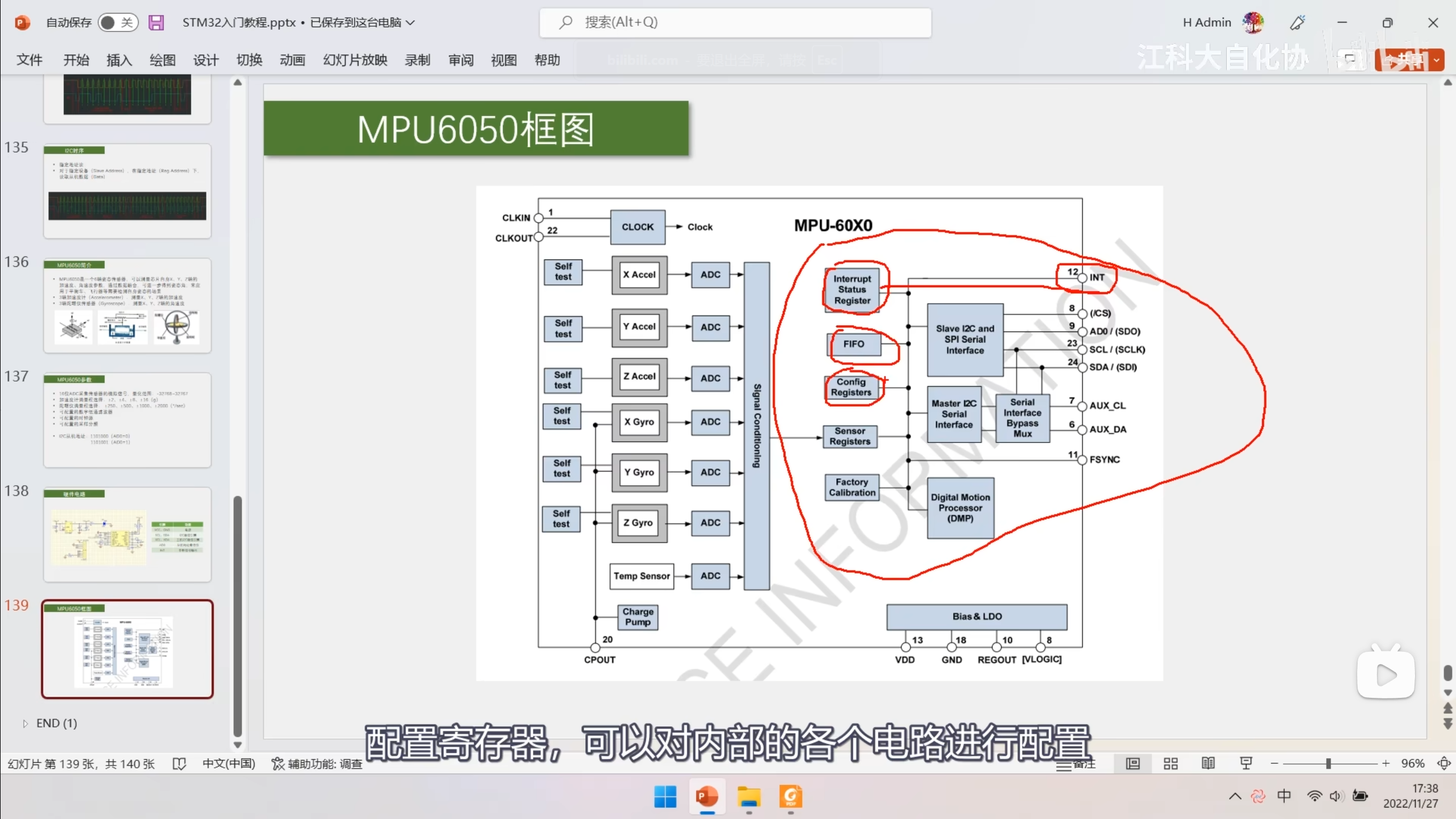Start Slide Show from status bar icon

(x=1246, y=763)
